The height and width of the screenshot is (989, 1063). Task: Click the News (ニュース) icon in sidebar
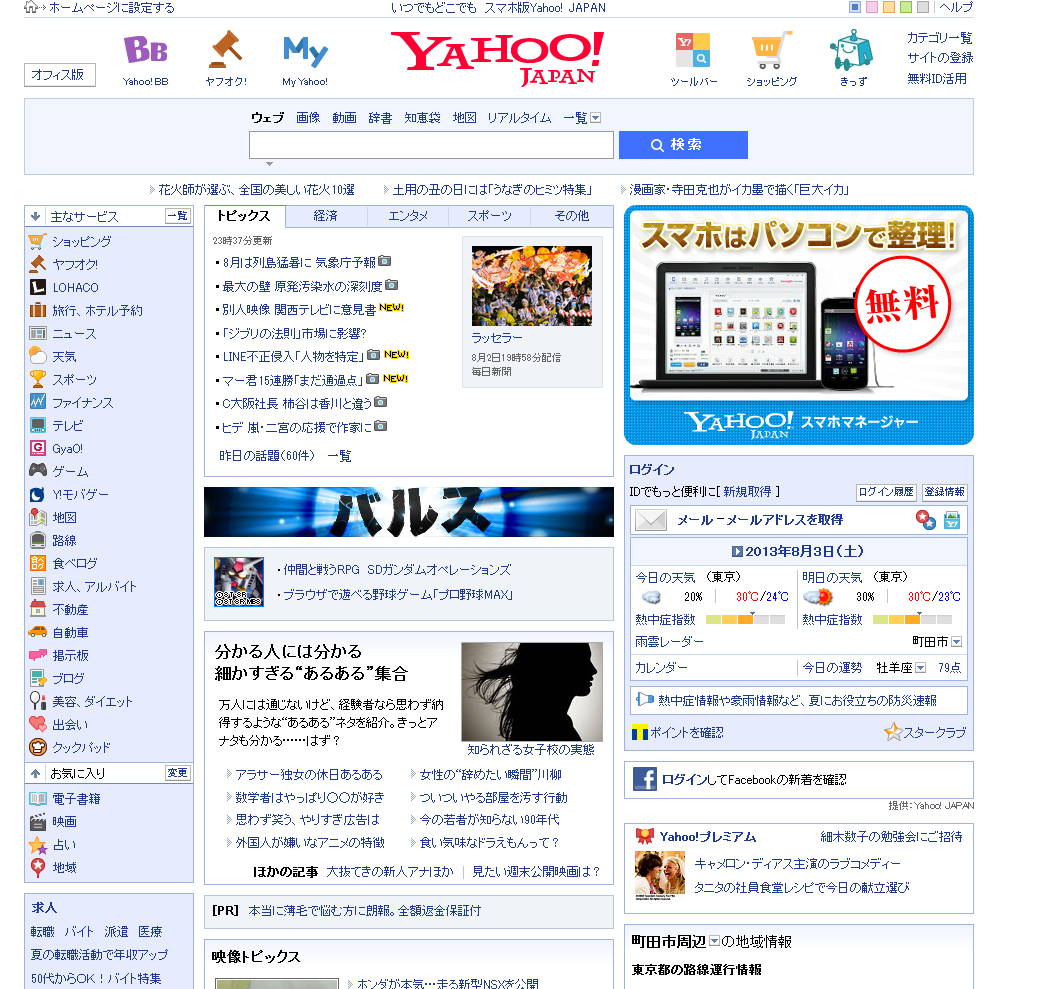[x=38, y=334]
